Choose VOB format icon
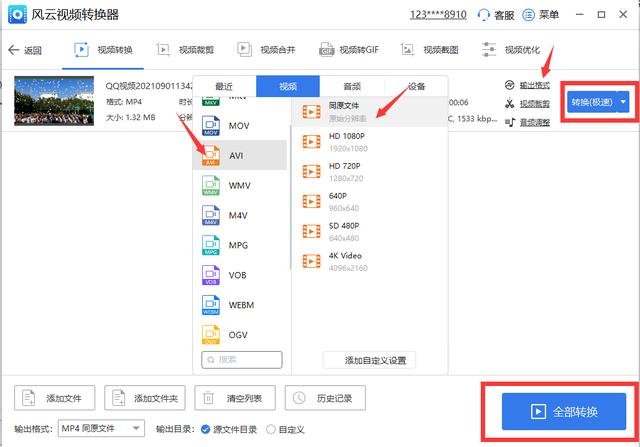The height and width of the screenshot is (447, 640). [211, 275]
